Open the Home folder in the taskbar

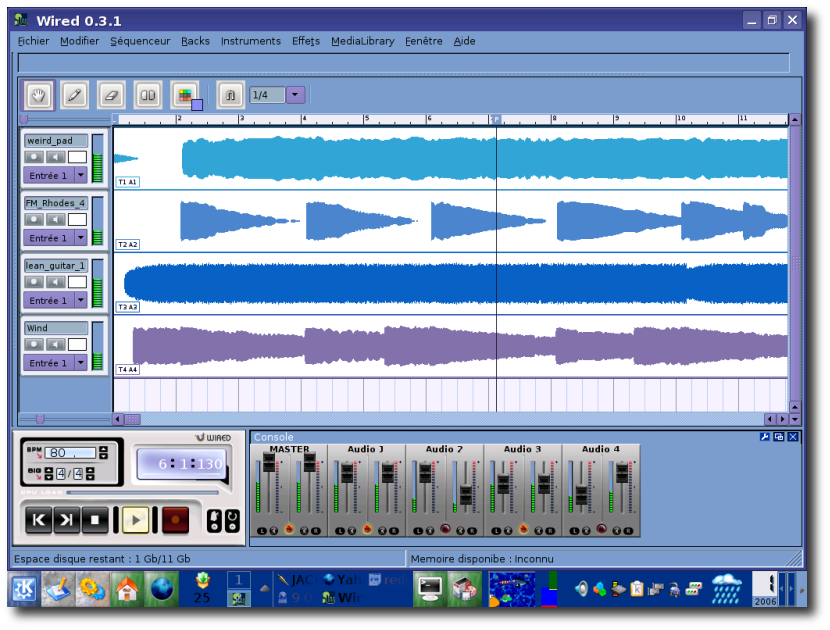(x=127, y=589)
